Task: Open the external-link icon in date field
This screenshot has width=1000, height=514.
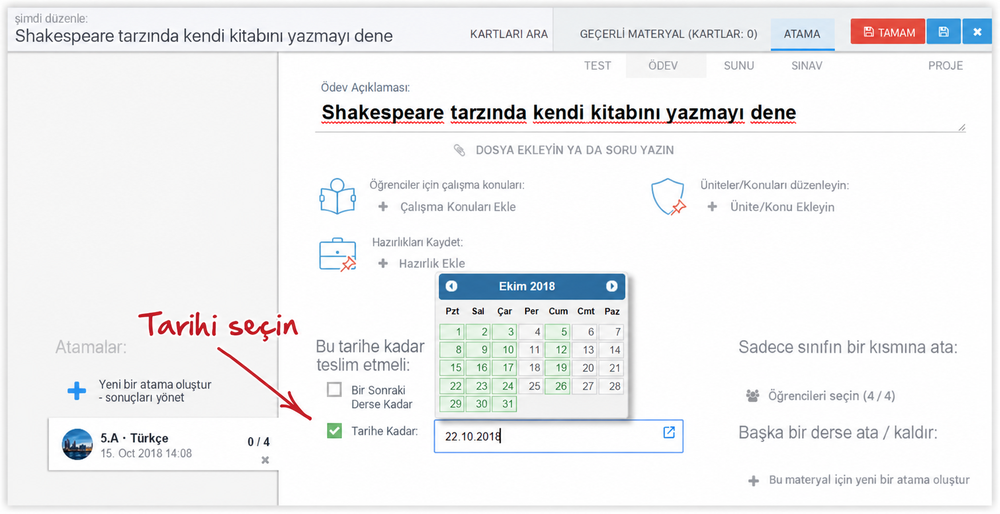Action: coord(669,432)
